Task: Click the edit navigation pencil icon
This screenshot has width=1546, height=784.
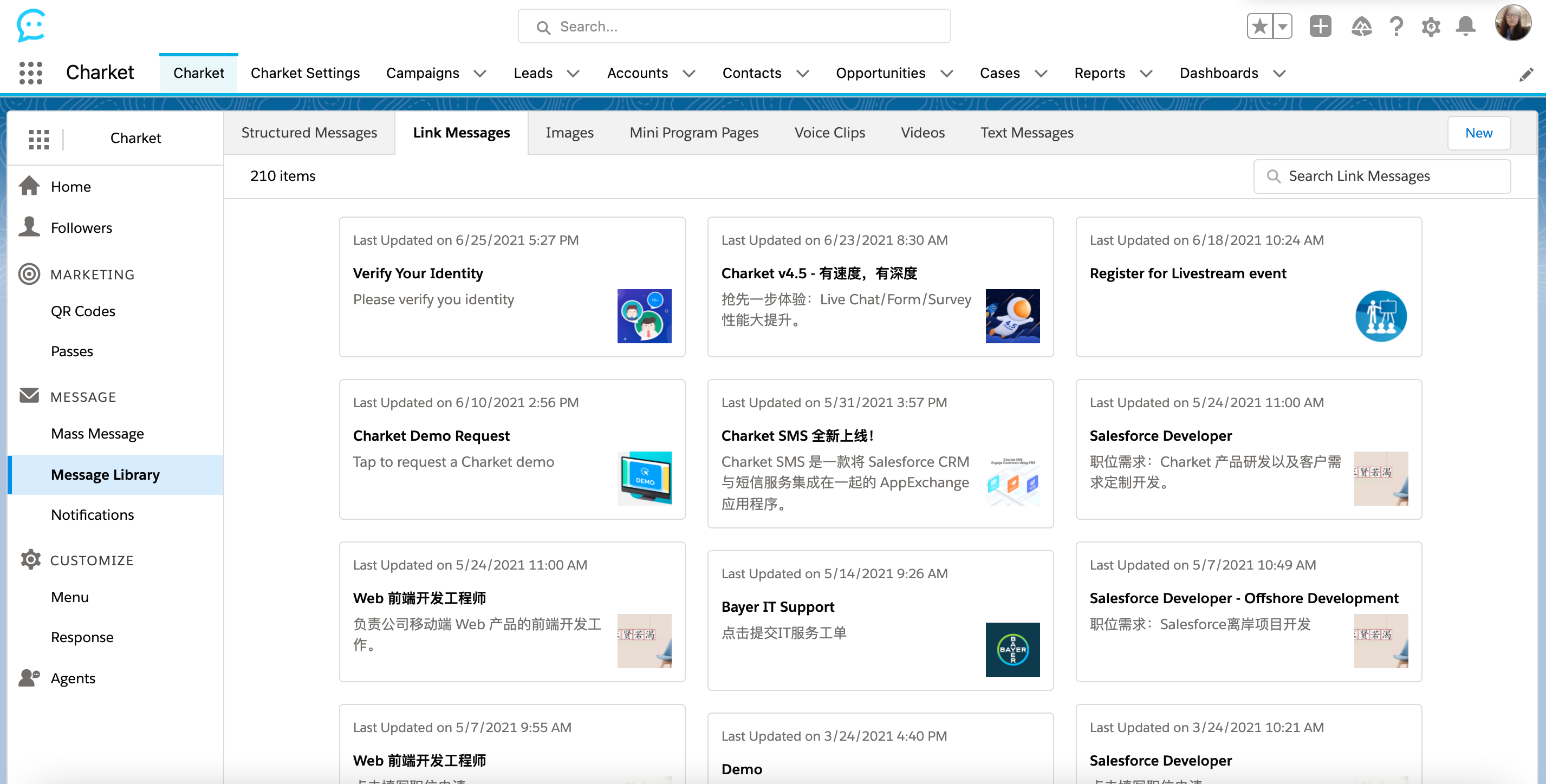Action: [1525, 74]
